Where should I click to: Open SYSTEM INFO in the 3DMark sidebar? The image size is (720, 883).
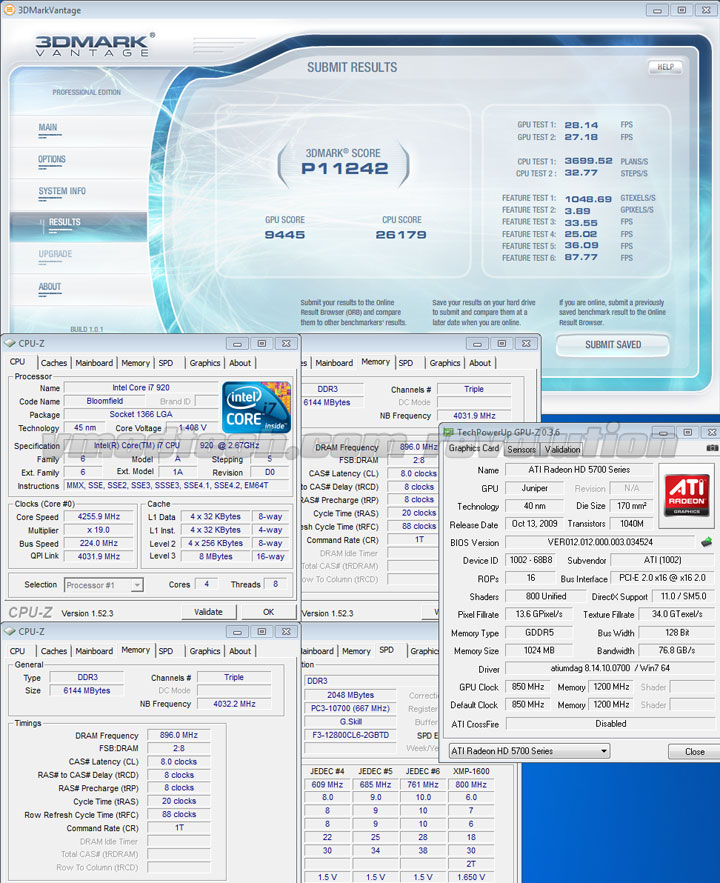click(x=62, y=191)
